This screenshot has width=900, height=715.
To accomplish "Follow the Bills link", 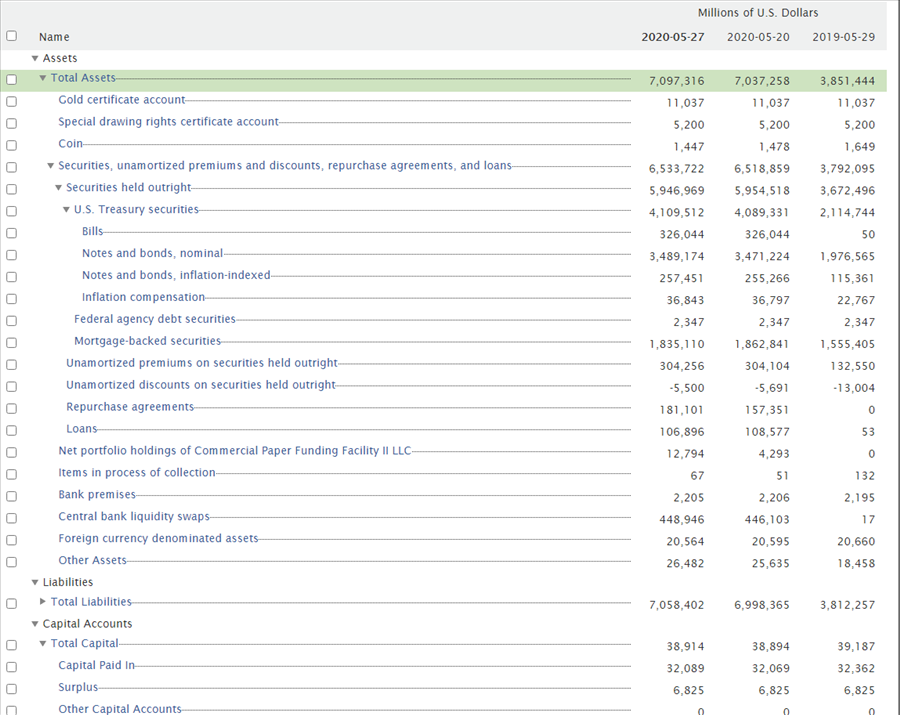I will pyautogui.click(x=92, y=231).
